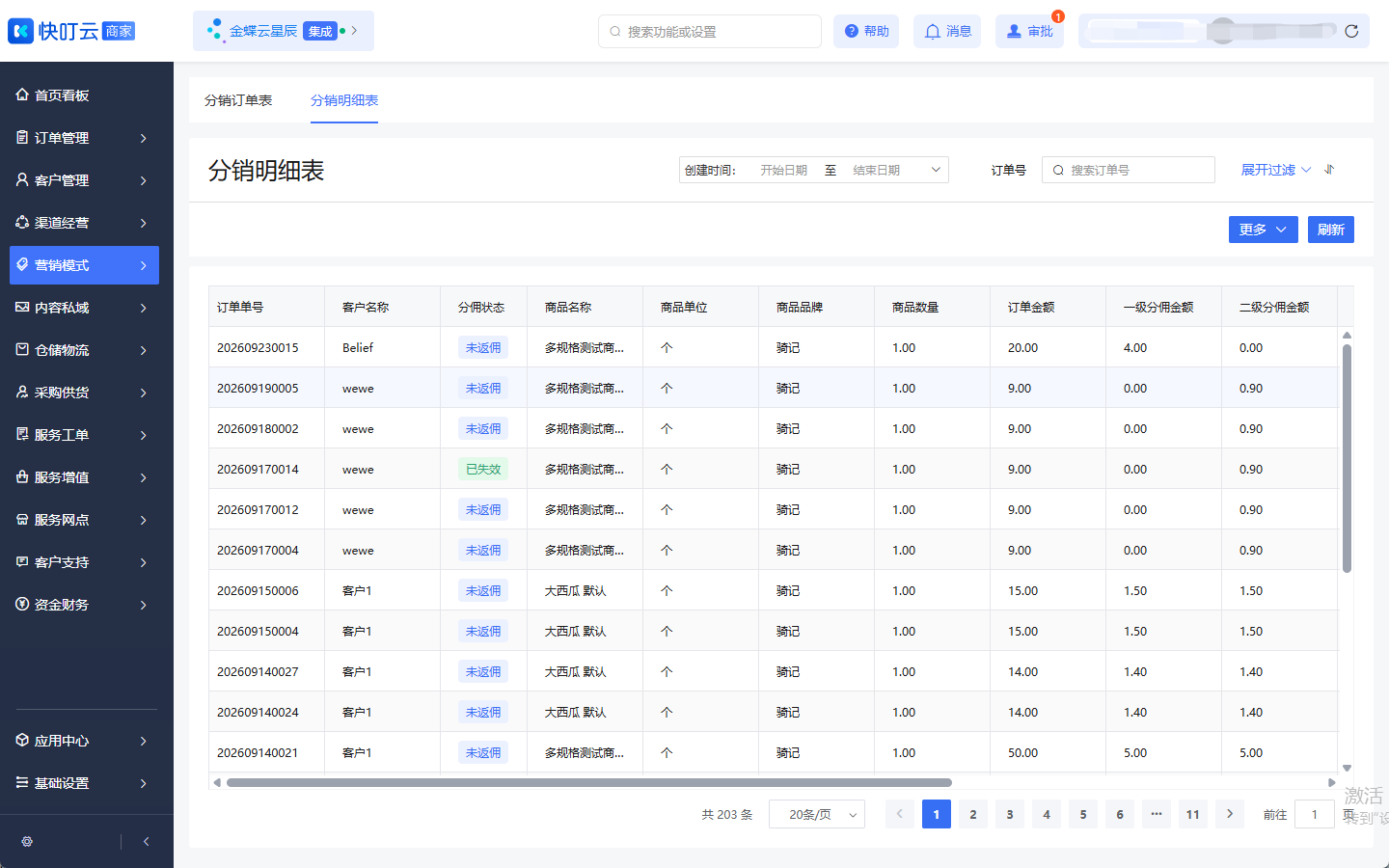Go to page 2
1389x868 pixels.
[973, 814]
